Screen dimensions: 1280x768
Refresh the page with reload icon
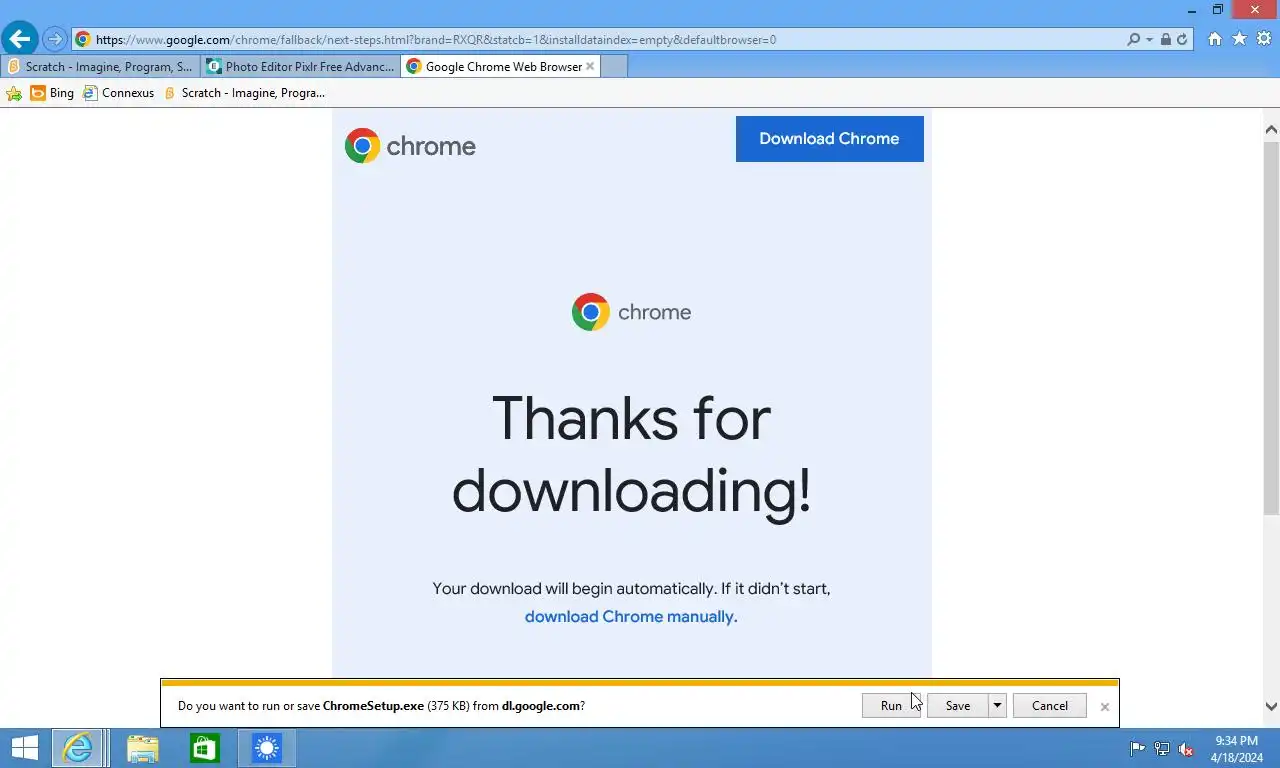[x=1182, y=40]
